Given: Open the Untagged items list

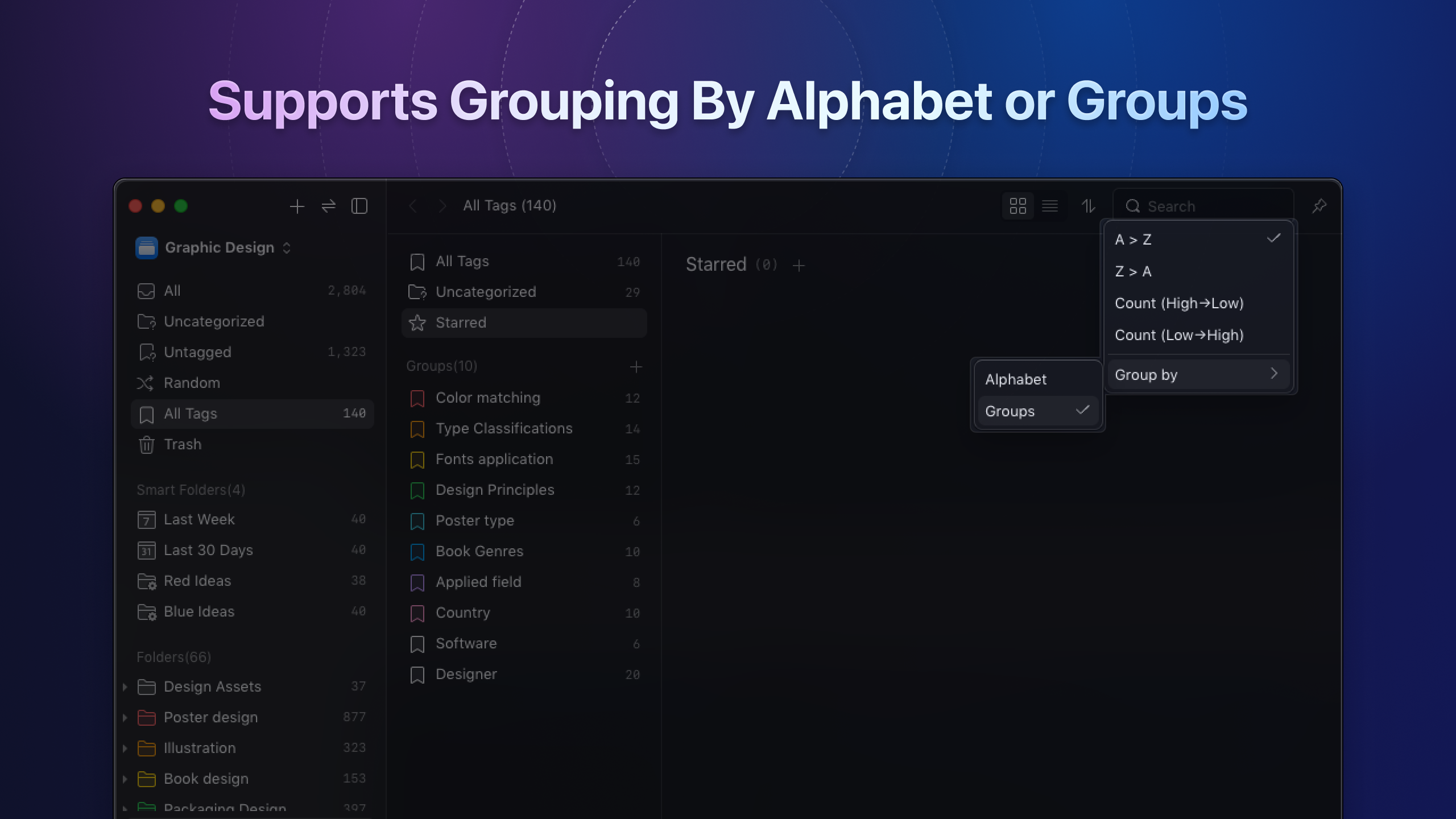Looking at the screenshot, I should coord(197,352).
